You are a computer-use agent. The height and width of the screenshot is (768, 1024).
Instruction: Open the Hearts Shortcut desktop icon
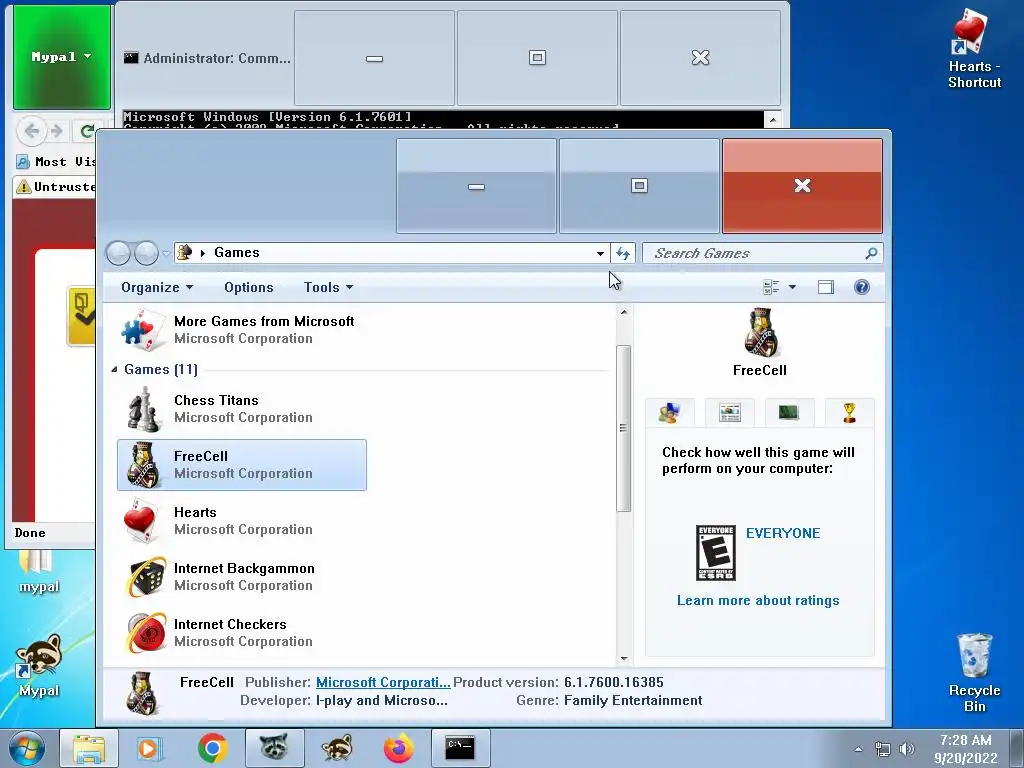pos(974,49)
